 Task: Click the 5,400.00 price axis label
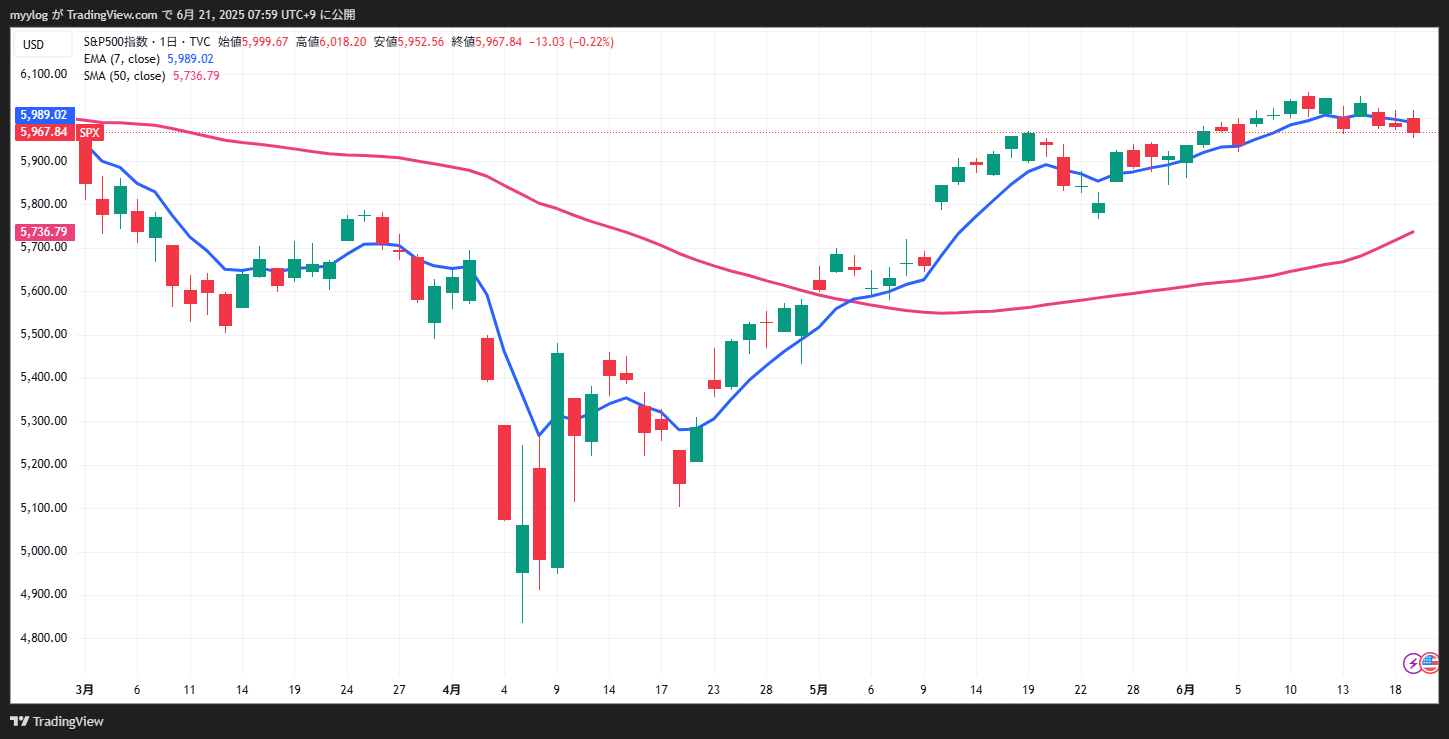click(44, 377)
